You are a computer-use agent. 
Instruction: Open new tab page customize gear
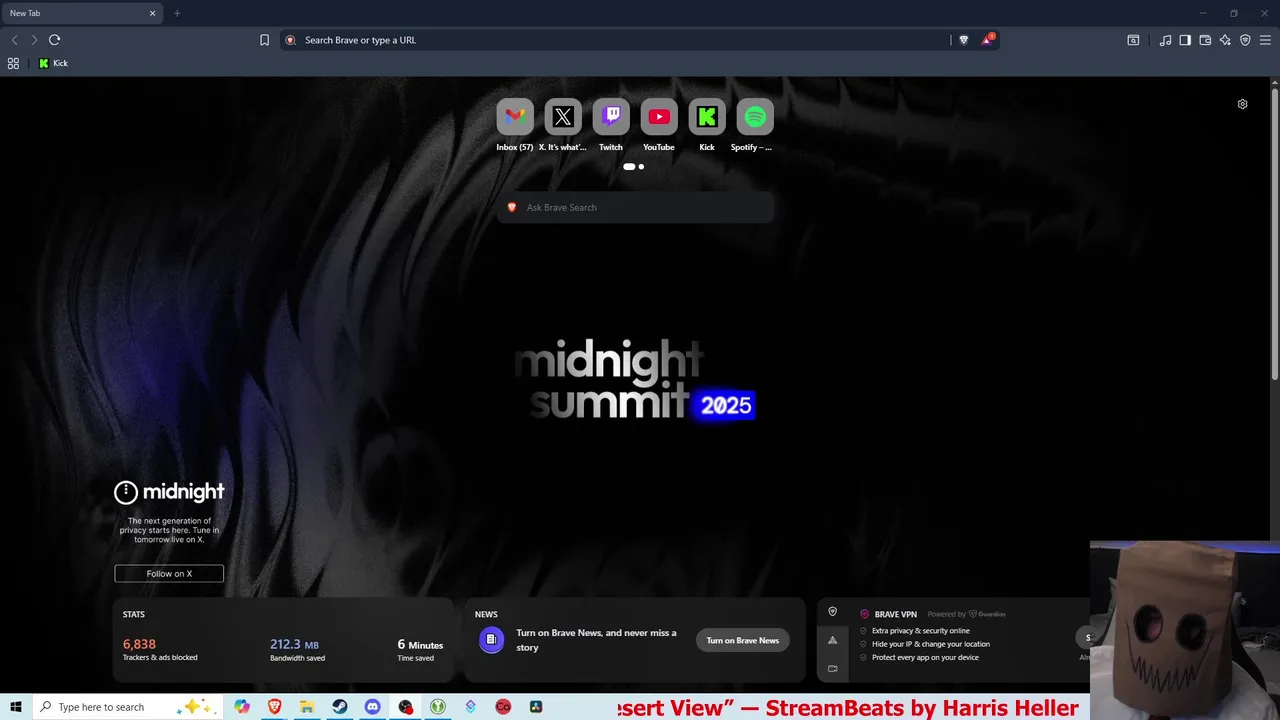click(1242, 104)
